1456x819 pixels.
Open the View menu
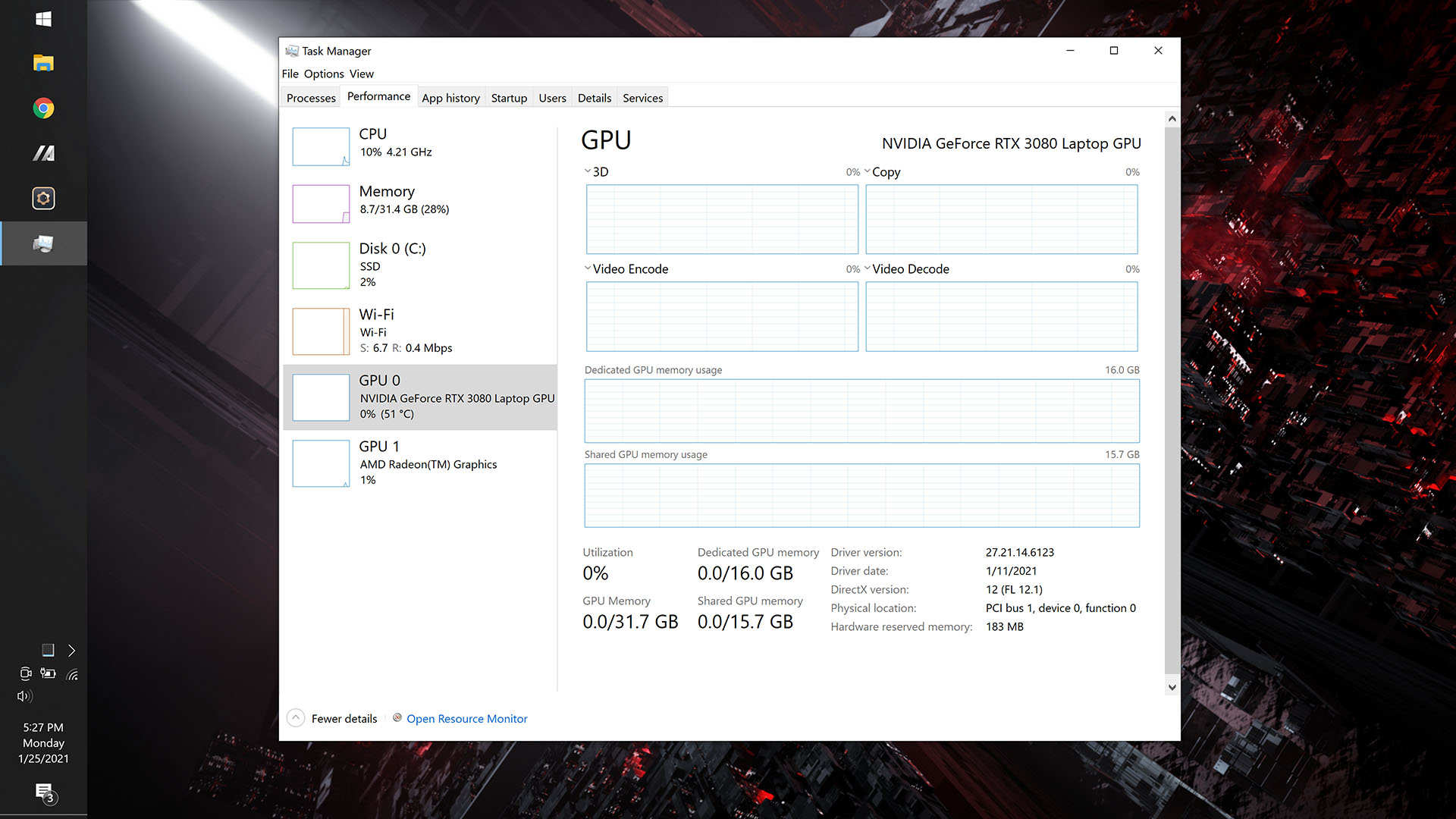[362, 74]
